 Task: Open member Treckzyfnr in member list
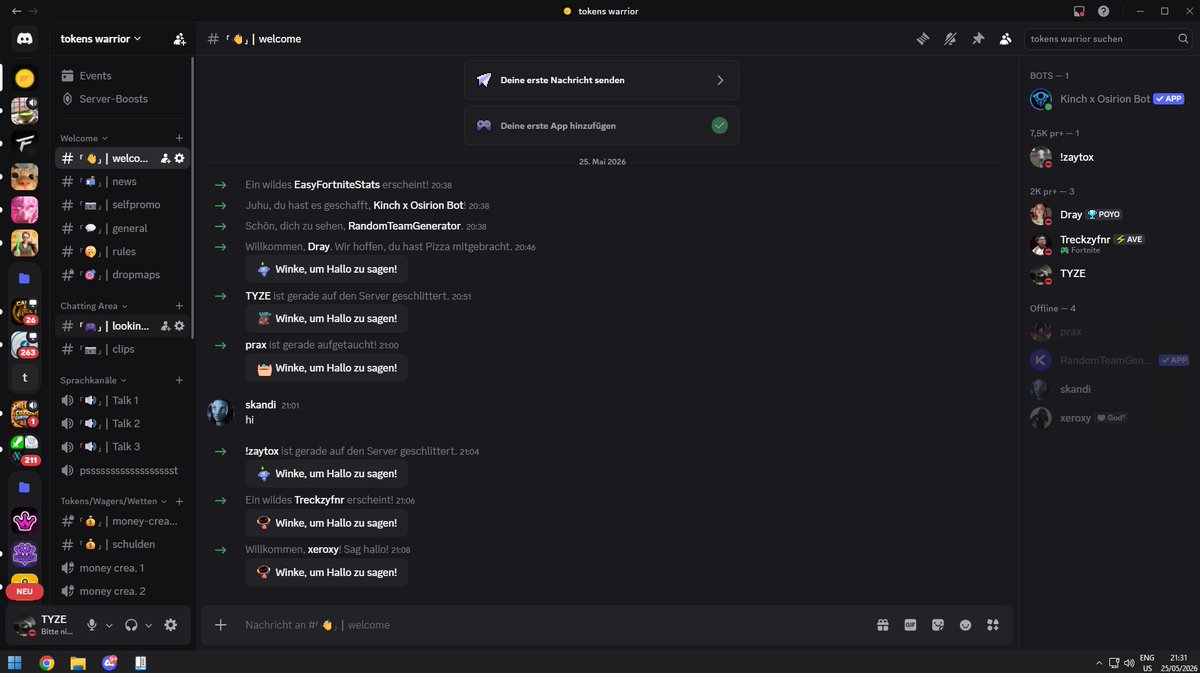point(1111,244)
